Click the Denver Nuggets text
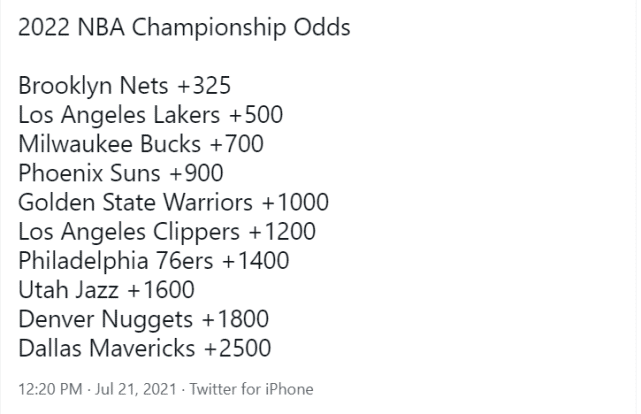This screenshot has height=414, width=641. click(x=104, y=320)
